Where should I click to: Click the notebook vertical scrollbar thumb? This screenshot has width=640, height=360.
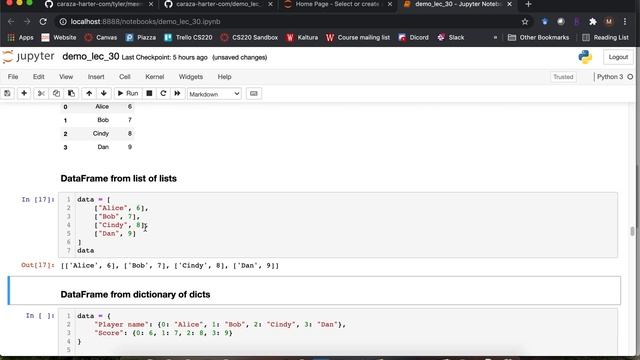point(633,231)
